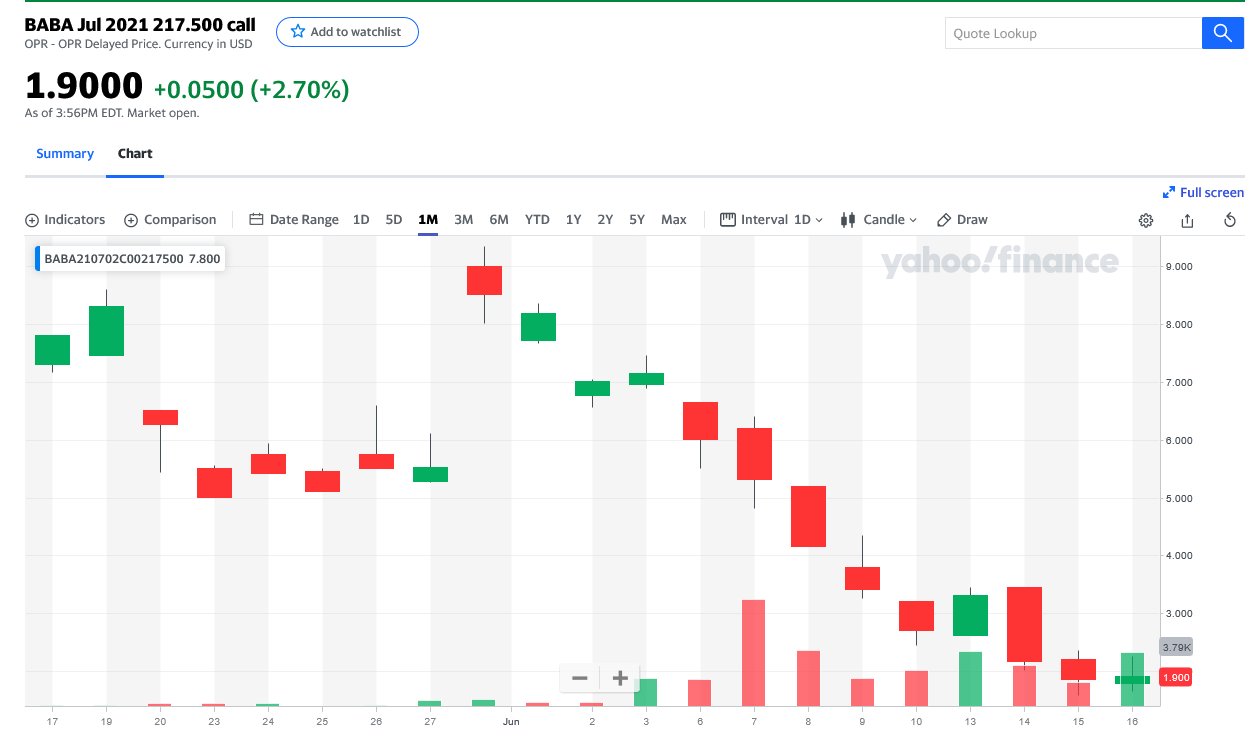Image resolution: width=1260 pixels, height=744 pixels.
Task: Switch to the Summary tab
Action: pos(65,154)
